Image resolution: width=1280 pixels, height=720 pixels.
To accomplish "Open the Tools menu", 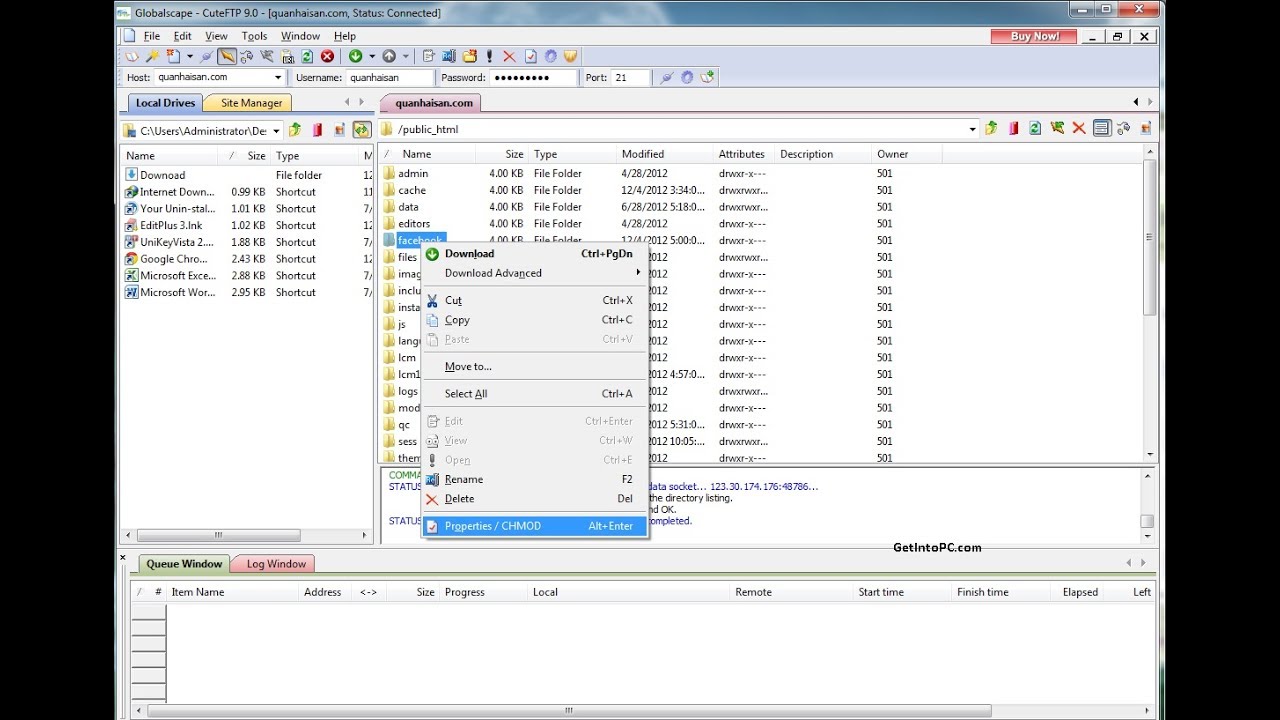I will (254, 36).
